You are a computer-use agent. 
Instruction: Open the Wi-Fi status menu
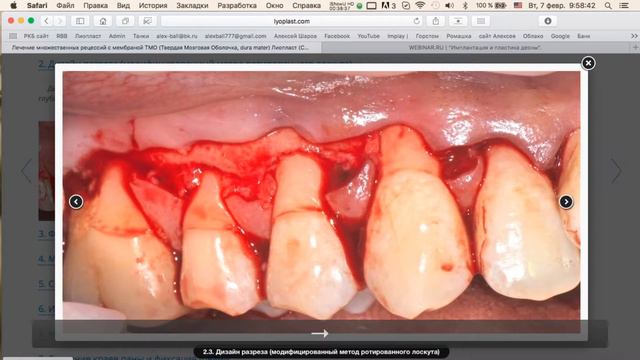click(420, 6)
